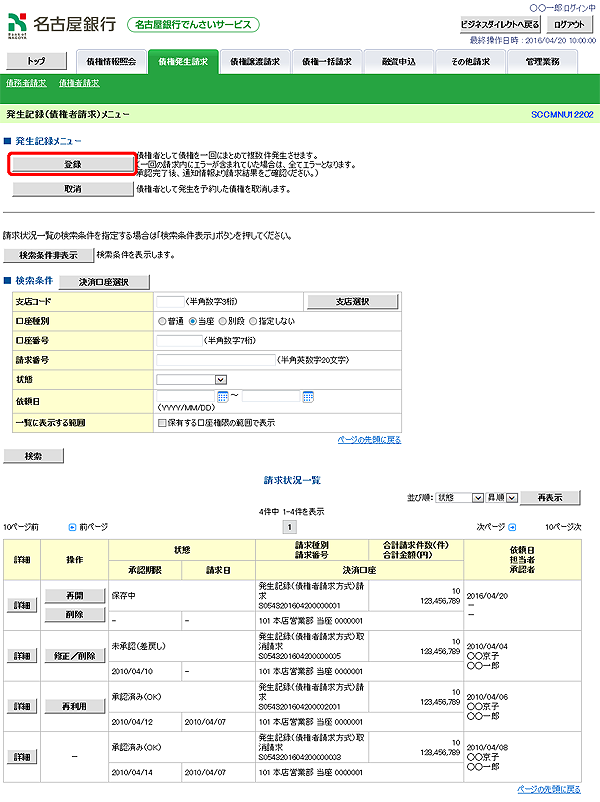The height and width of the screenshot is (802, 600).
Task: Switch to the 債権一括請求 tab
Action: pos(327,62)
